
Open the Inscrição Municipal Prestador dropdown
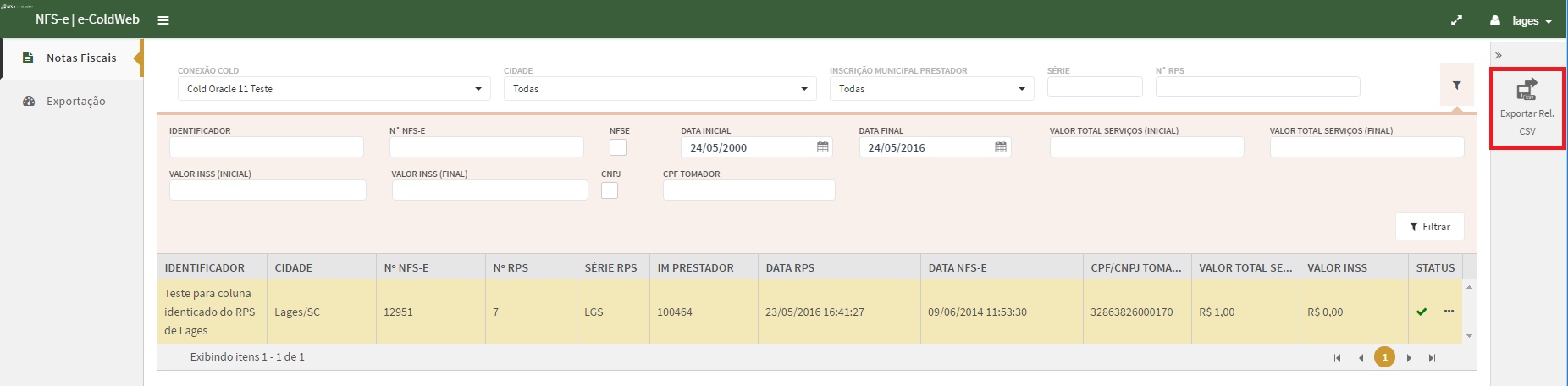point(931,89)
